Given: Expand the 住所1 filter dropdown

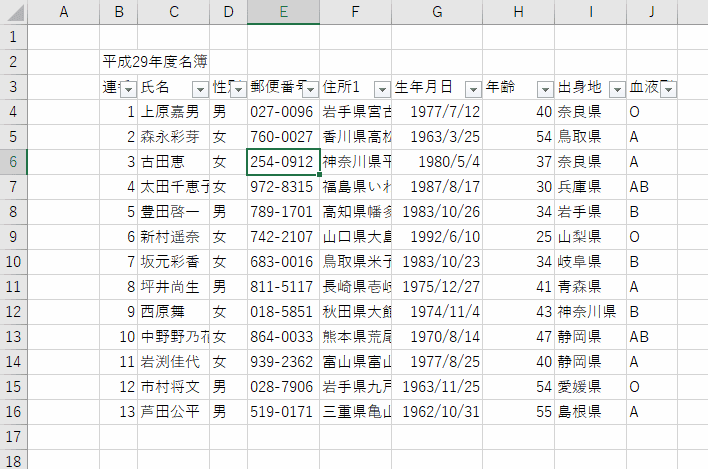Looking at the screenshot, I should click(x=382, y=89).
